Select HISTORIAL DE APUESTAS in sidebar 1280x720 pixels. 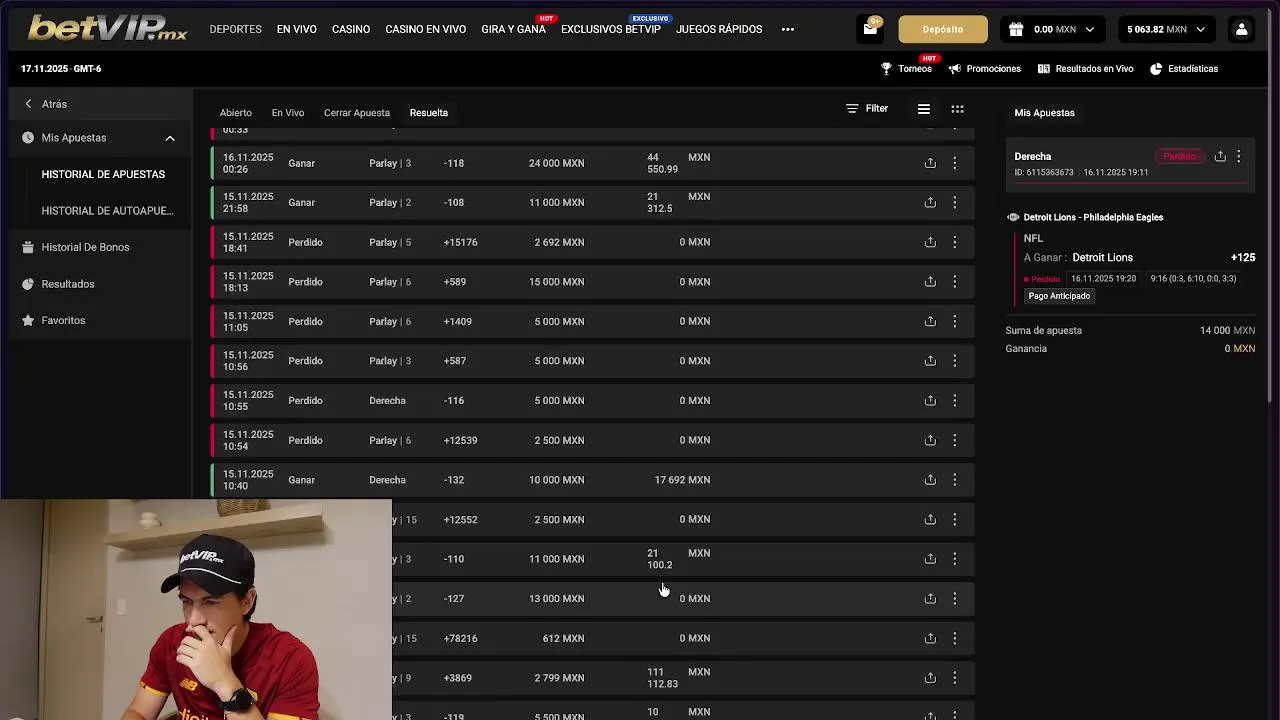coord(103,174)
